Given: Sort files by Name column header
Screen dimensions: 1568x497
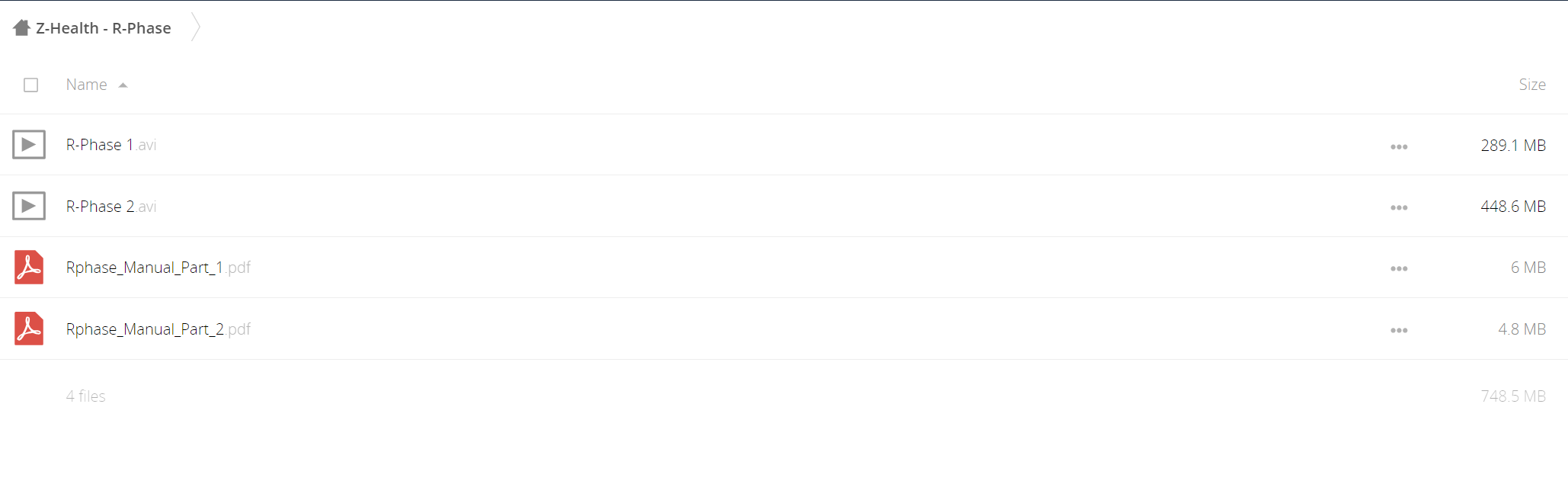Looking at the screenshot, I should 86,85.
